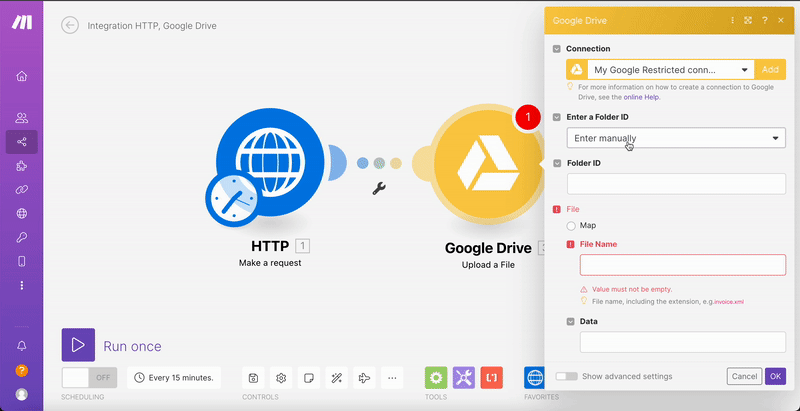Viewport: 800px width, 411px height.
Task: Click the Add connection button
Action: [x=770, y=69]
